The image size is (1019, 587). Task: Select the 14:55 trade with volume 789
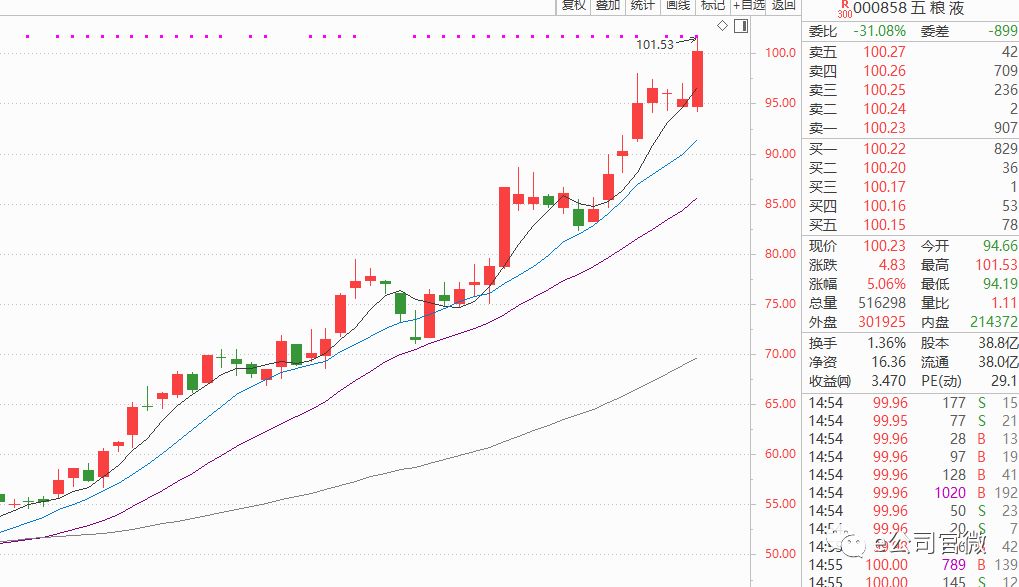tap(913, 565)
